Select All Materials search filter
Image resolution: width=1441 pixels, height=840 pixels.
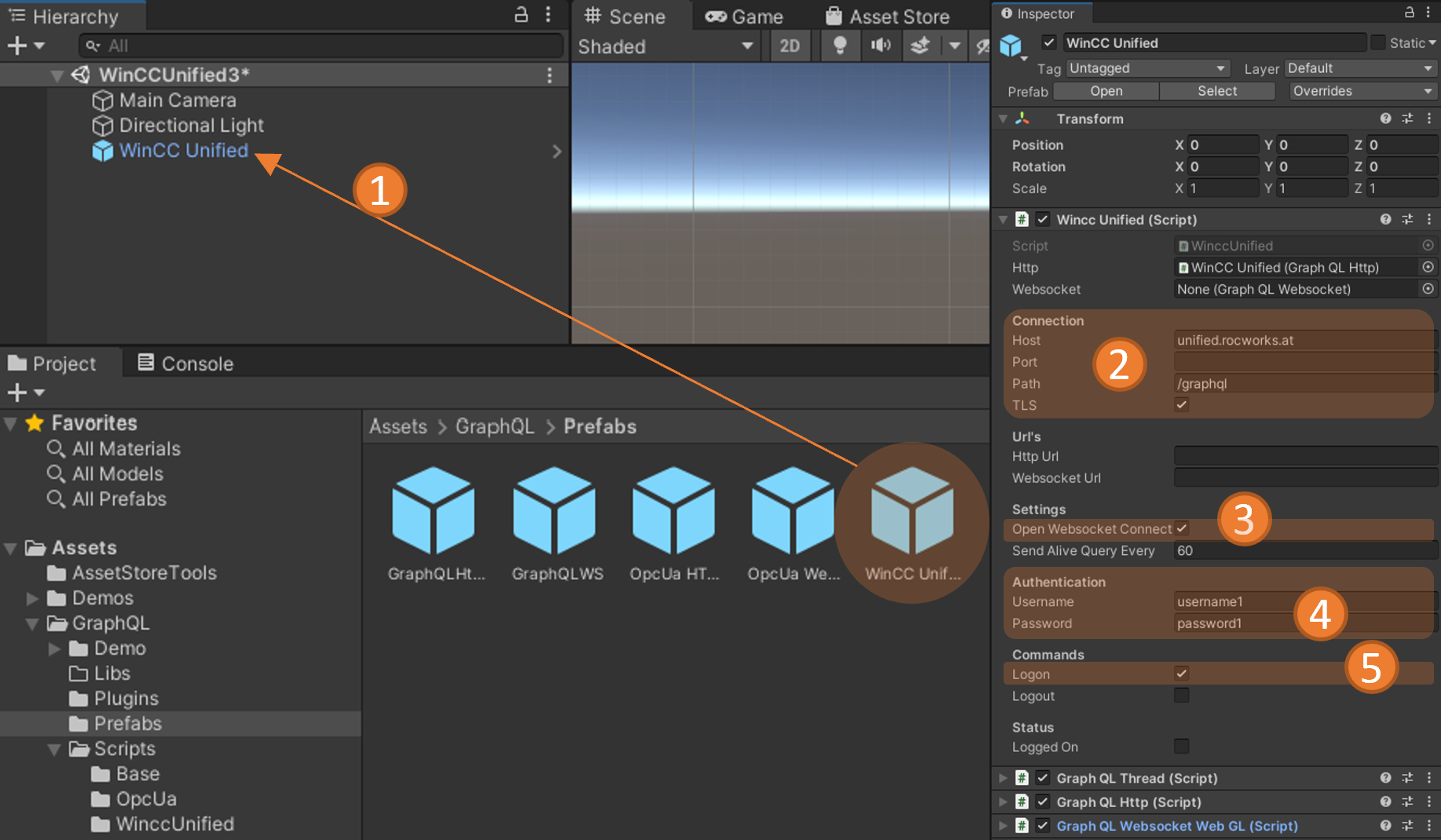click(x=115, y=449)
